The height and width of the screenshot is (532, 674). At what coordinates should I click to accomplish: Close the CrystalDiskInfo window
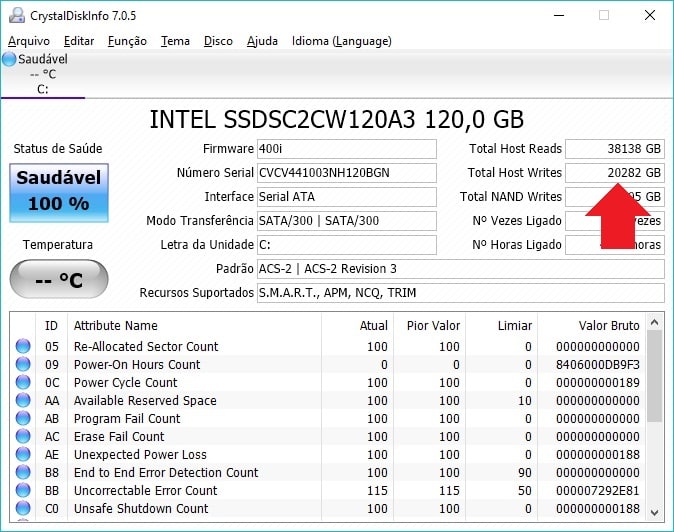[650, 15]
